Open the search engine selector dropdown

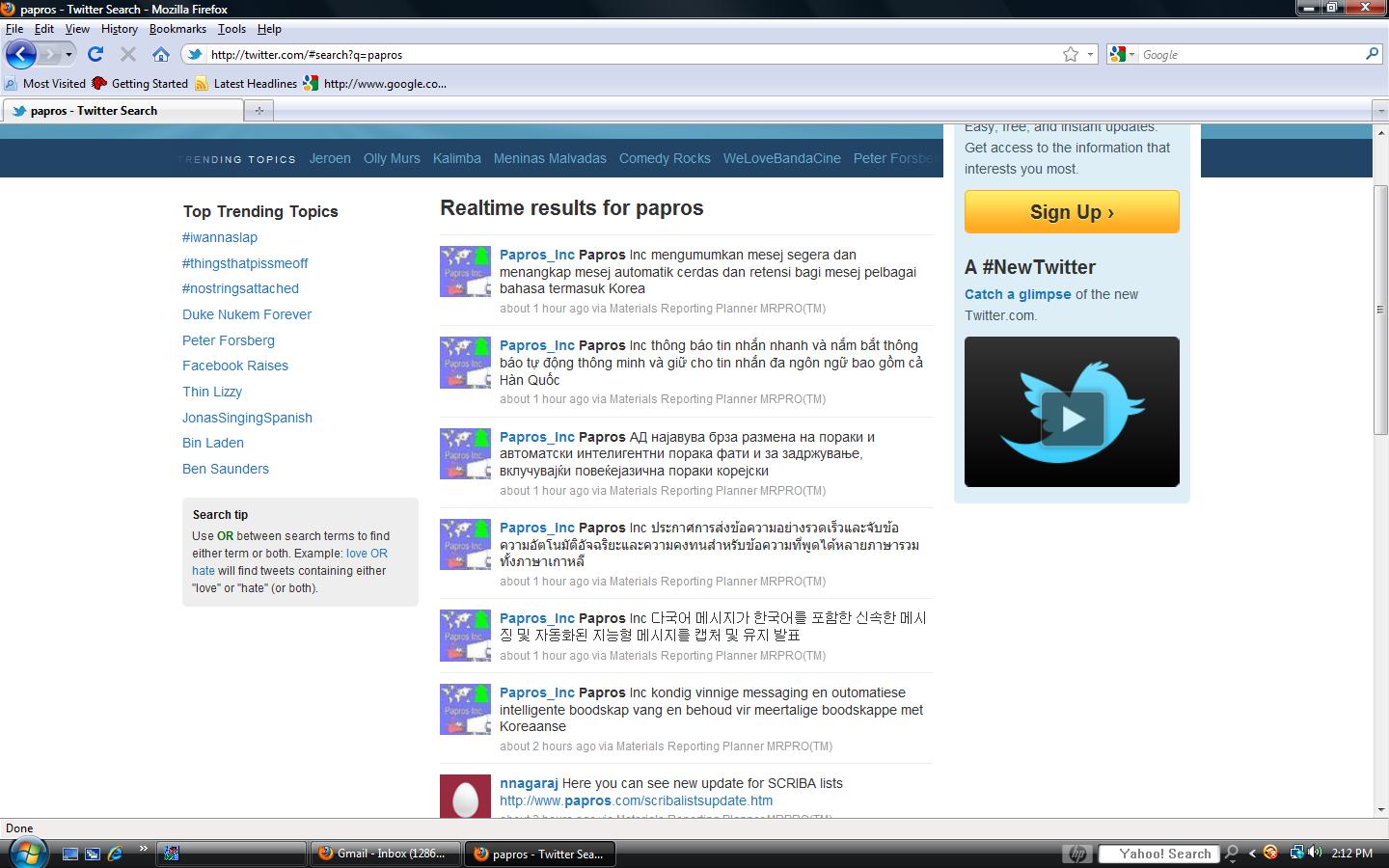click(1131, 55)
